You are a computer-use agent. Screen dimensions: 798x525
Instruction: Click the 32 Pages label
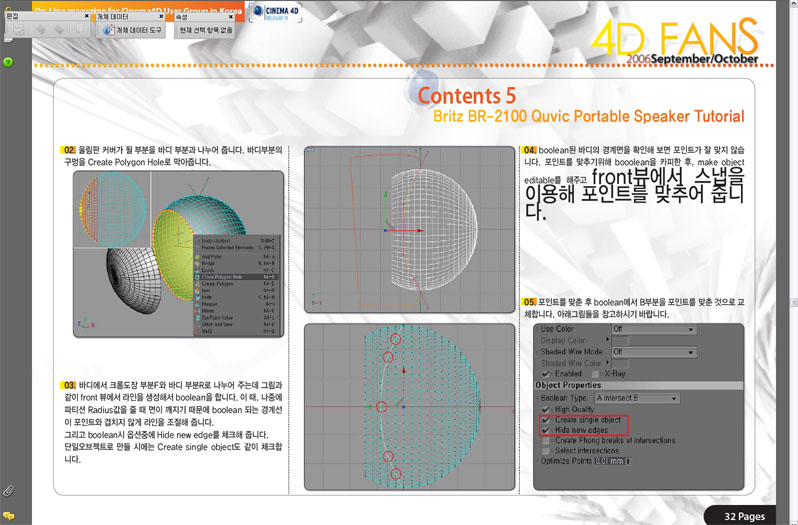coord(744,516)
